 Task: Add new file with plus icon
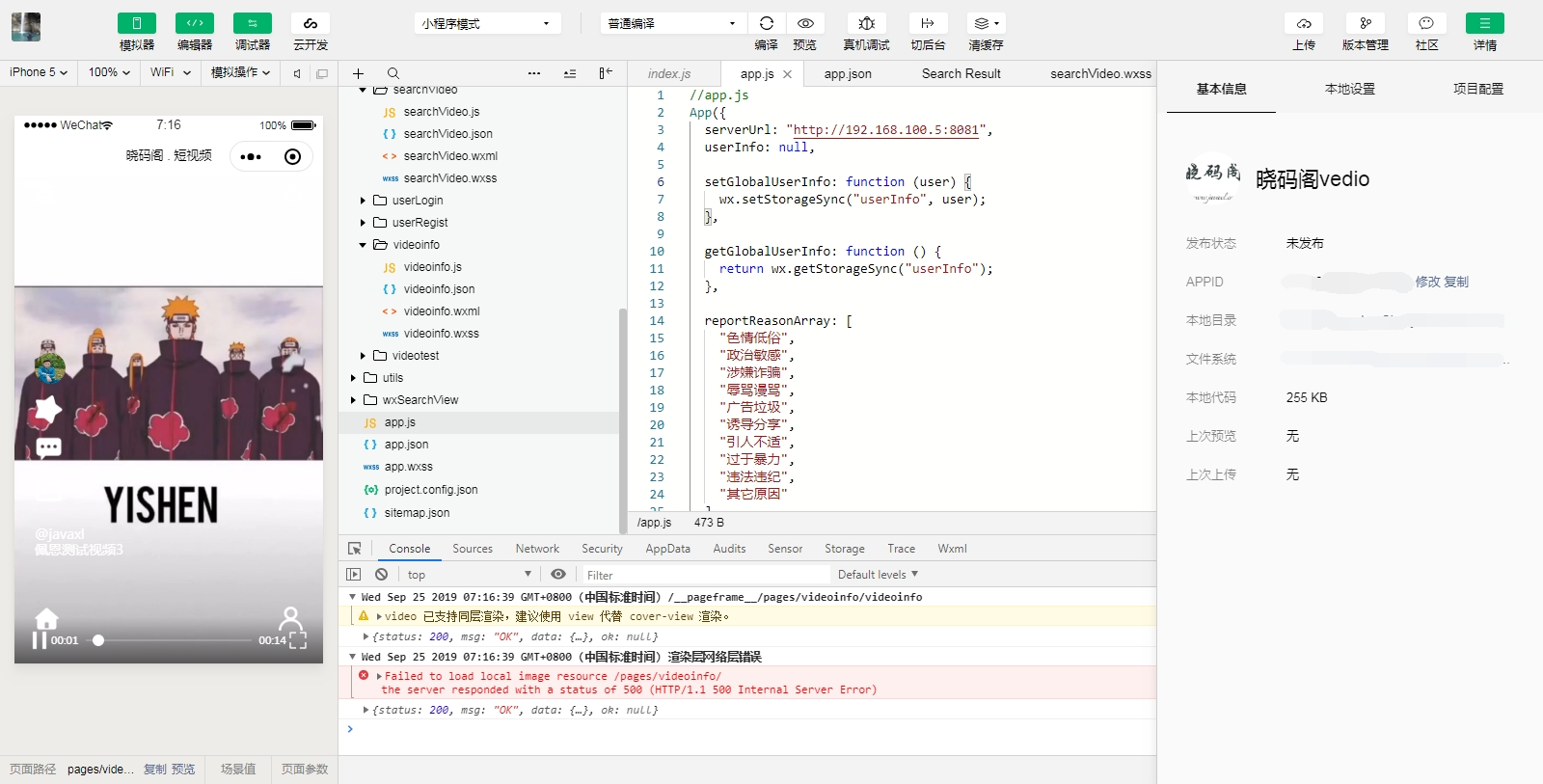(x=358, y=73)
